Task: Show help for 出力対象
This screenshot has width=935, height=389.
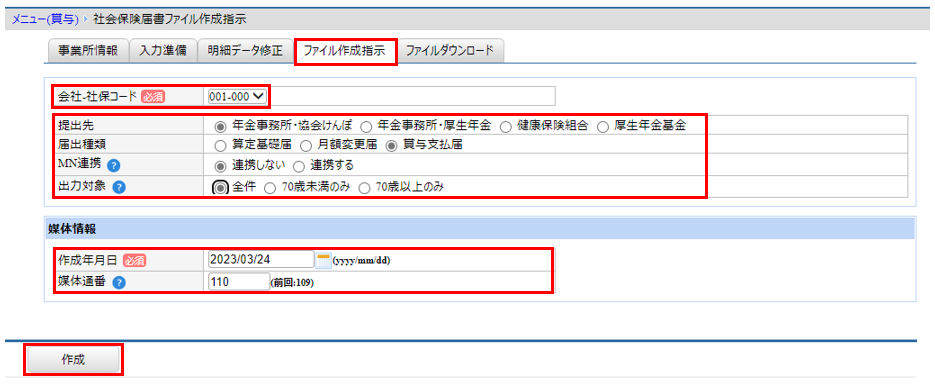Action: (119, 187)
